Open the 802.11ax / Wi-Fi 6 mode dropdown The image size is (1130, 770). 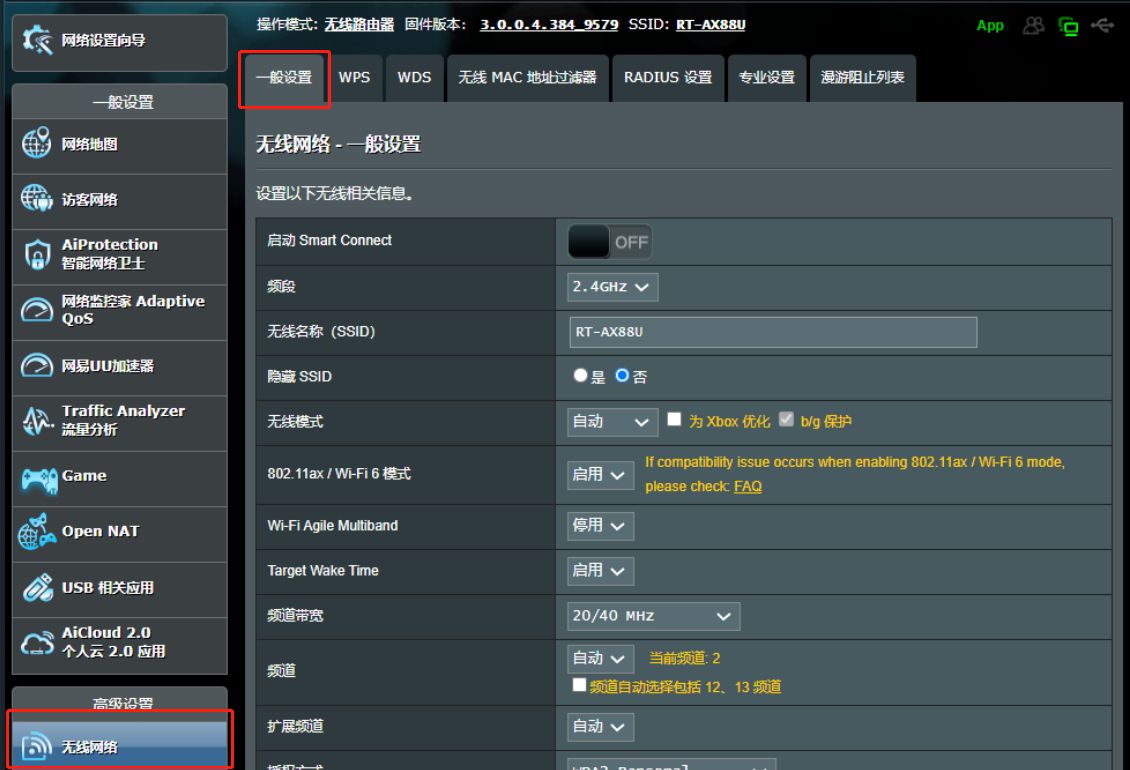tap(600, 475)
